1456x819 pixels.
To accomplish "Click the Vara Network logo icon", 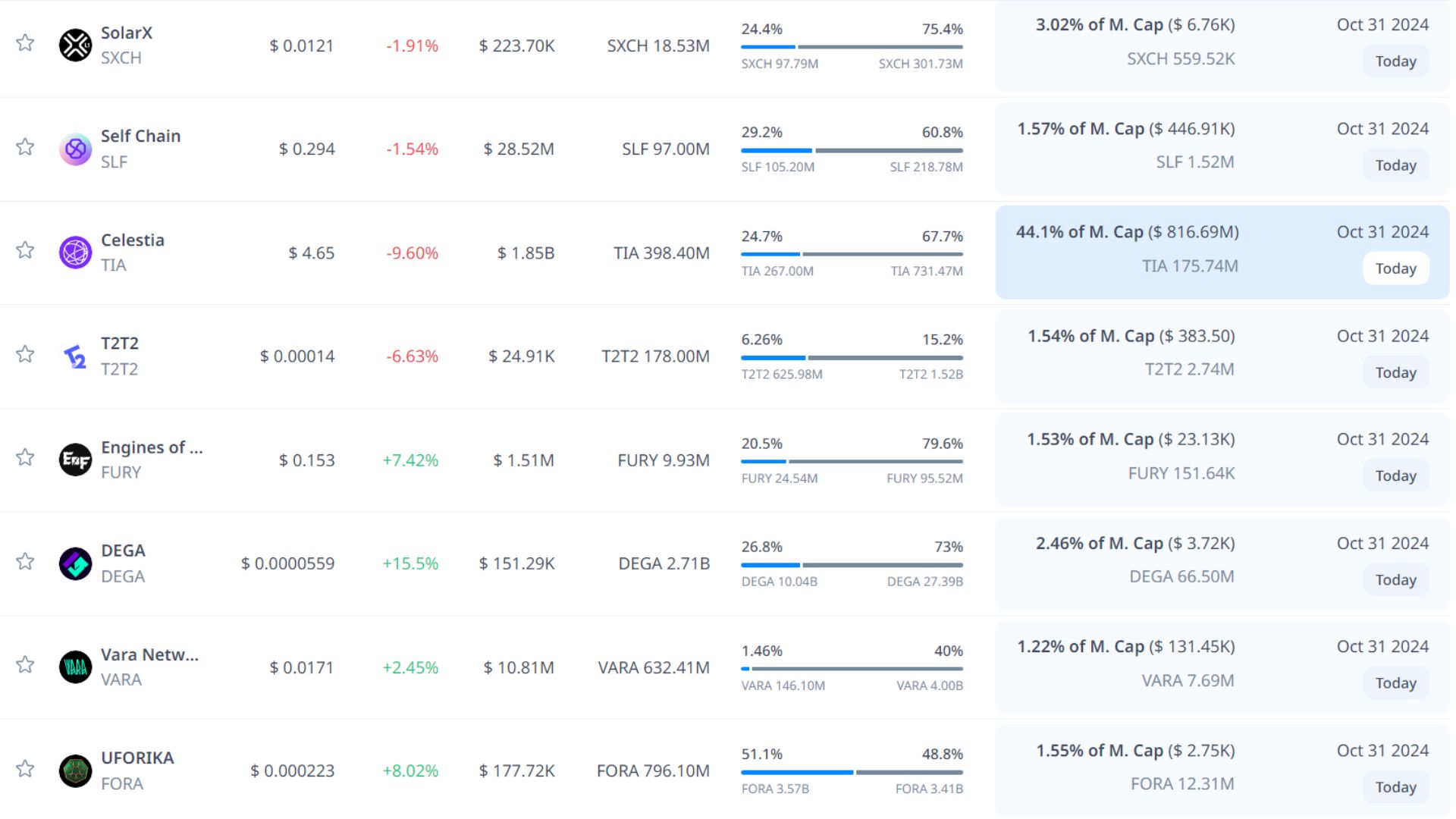I will (75, 667).
